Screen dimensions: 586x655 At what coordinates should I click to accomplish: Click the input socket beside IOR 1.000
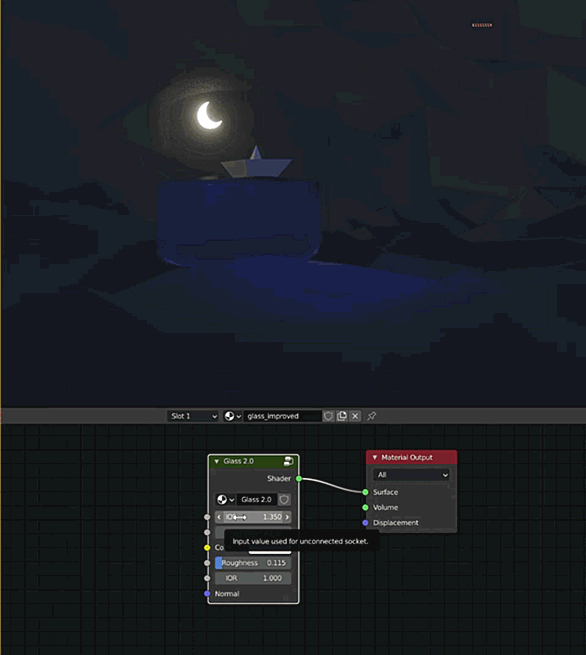coord(207,578)
